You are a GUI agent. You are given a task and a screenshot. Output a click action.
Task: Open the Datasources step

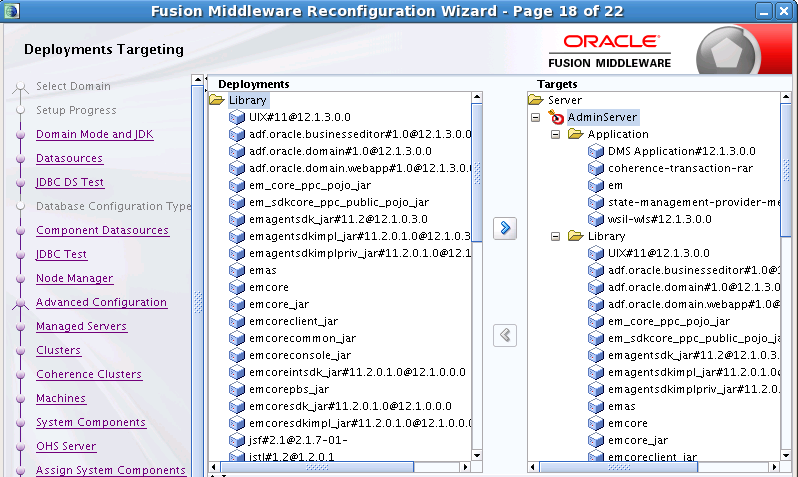[x=69, y=158]
